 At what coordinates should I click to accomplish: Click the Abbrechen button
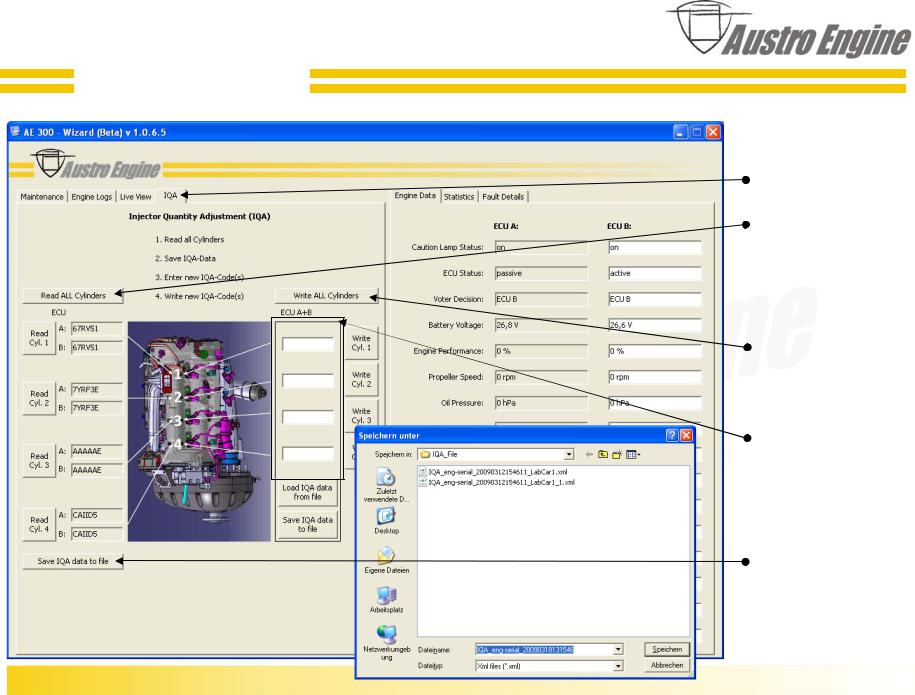tap(667, 665)
